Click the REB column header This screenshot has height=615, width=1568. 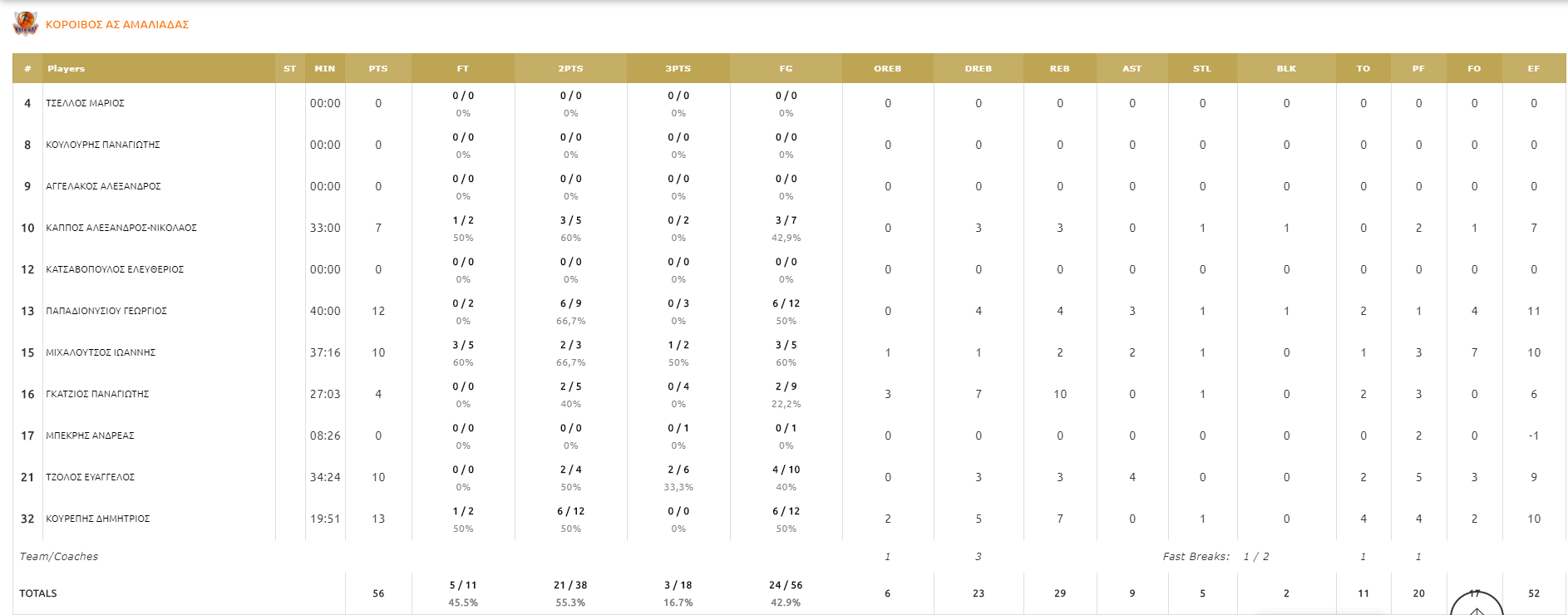click(1059, 69)
